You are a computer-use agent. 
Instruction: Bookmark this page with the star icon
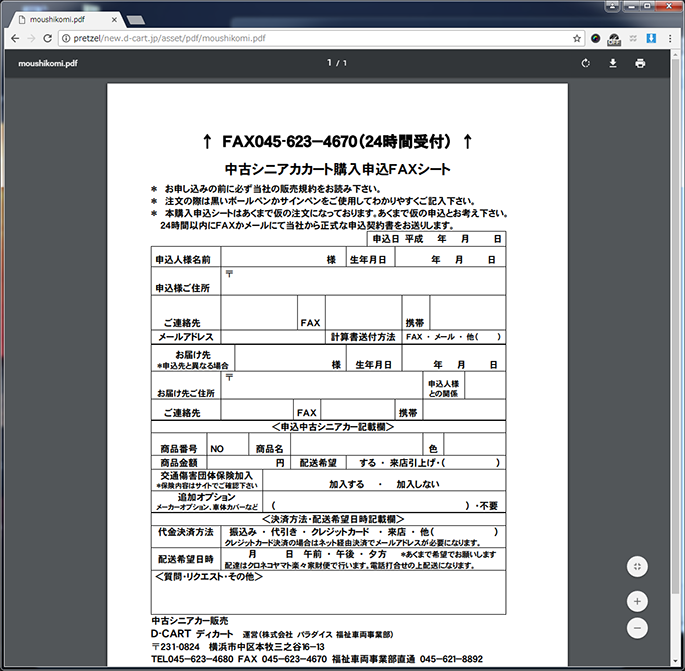(577, 38)
